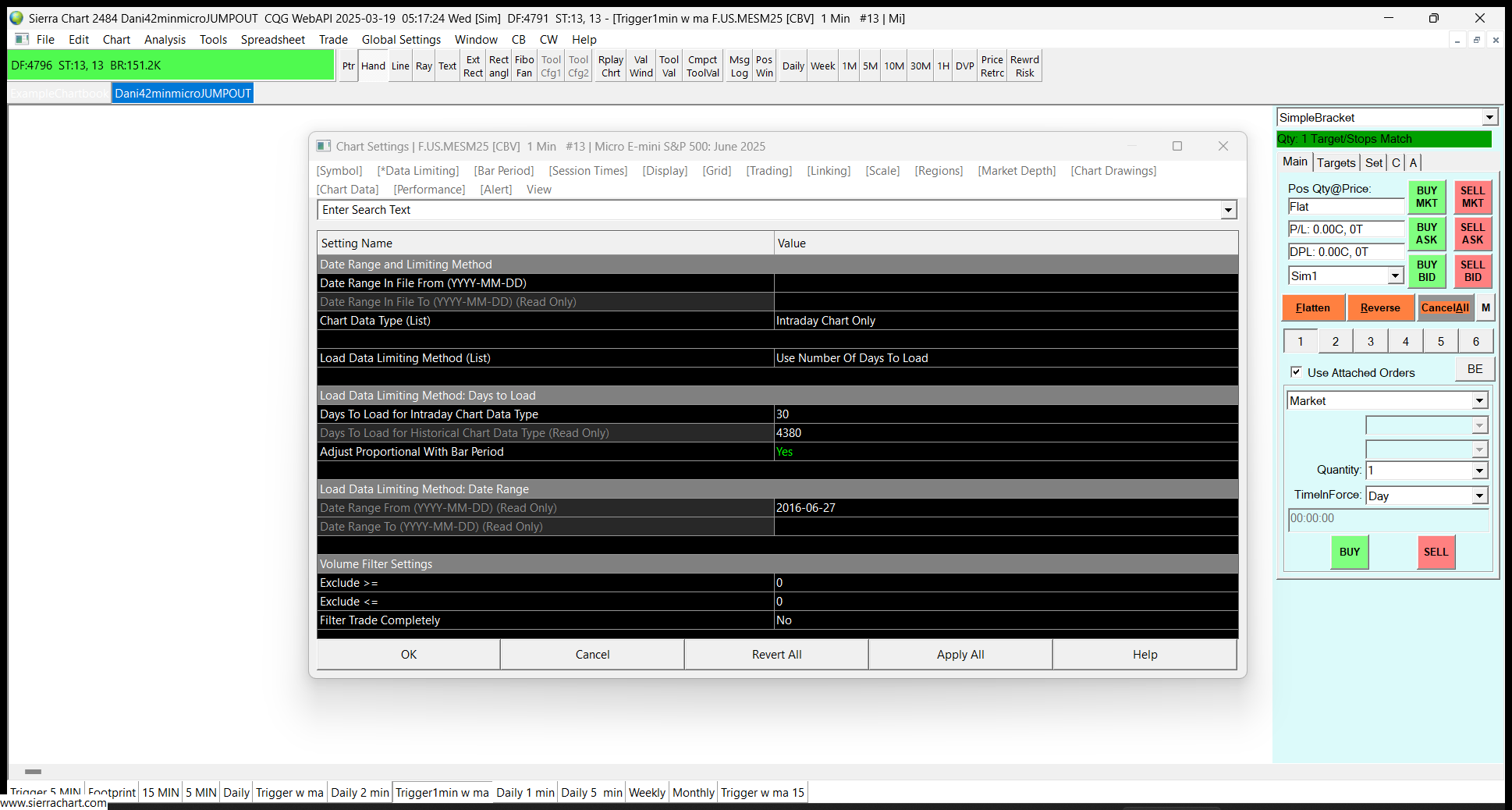Click the Revert All button

point(777,655)
